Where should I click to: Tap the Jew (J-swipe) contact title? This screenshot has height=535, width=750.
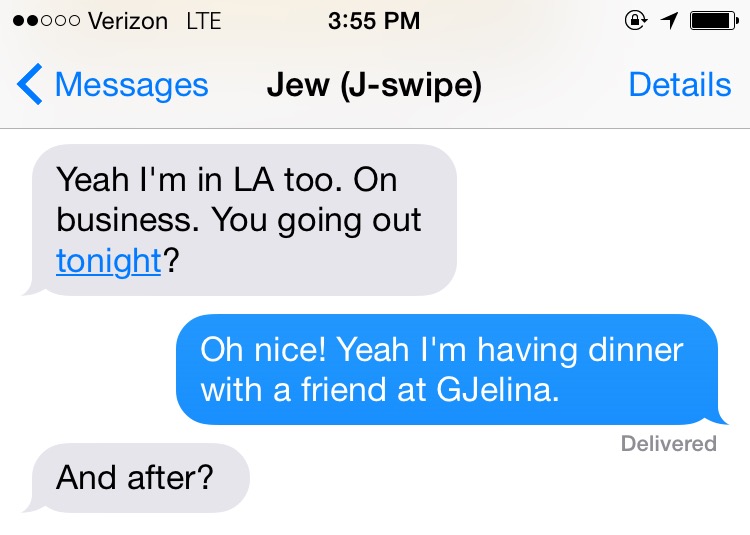pyautogui.click(x=374, y=86)
